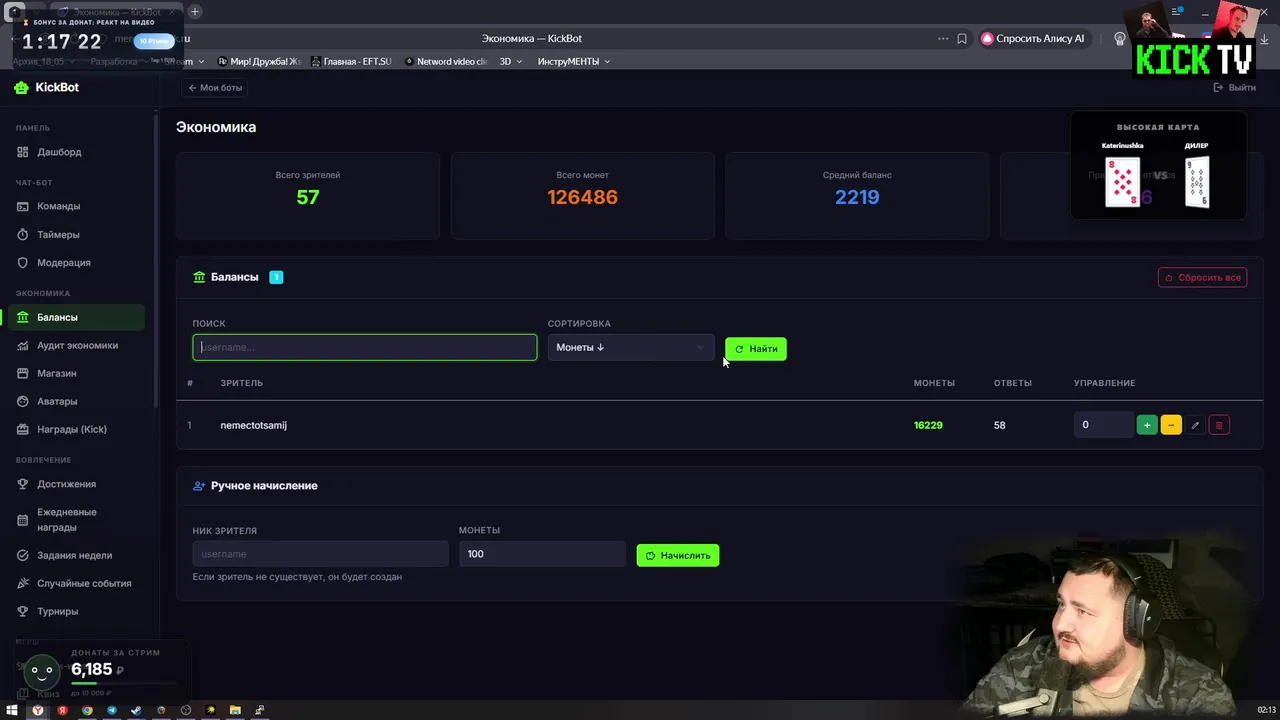Click the Монеты field showing 100

click(543, 554)
